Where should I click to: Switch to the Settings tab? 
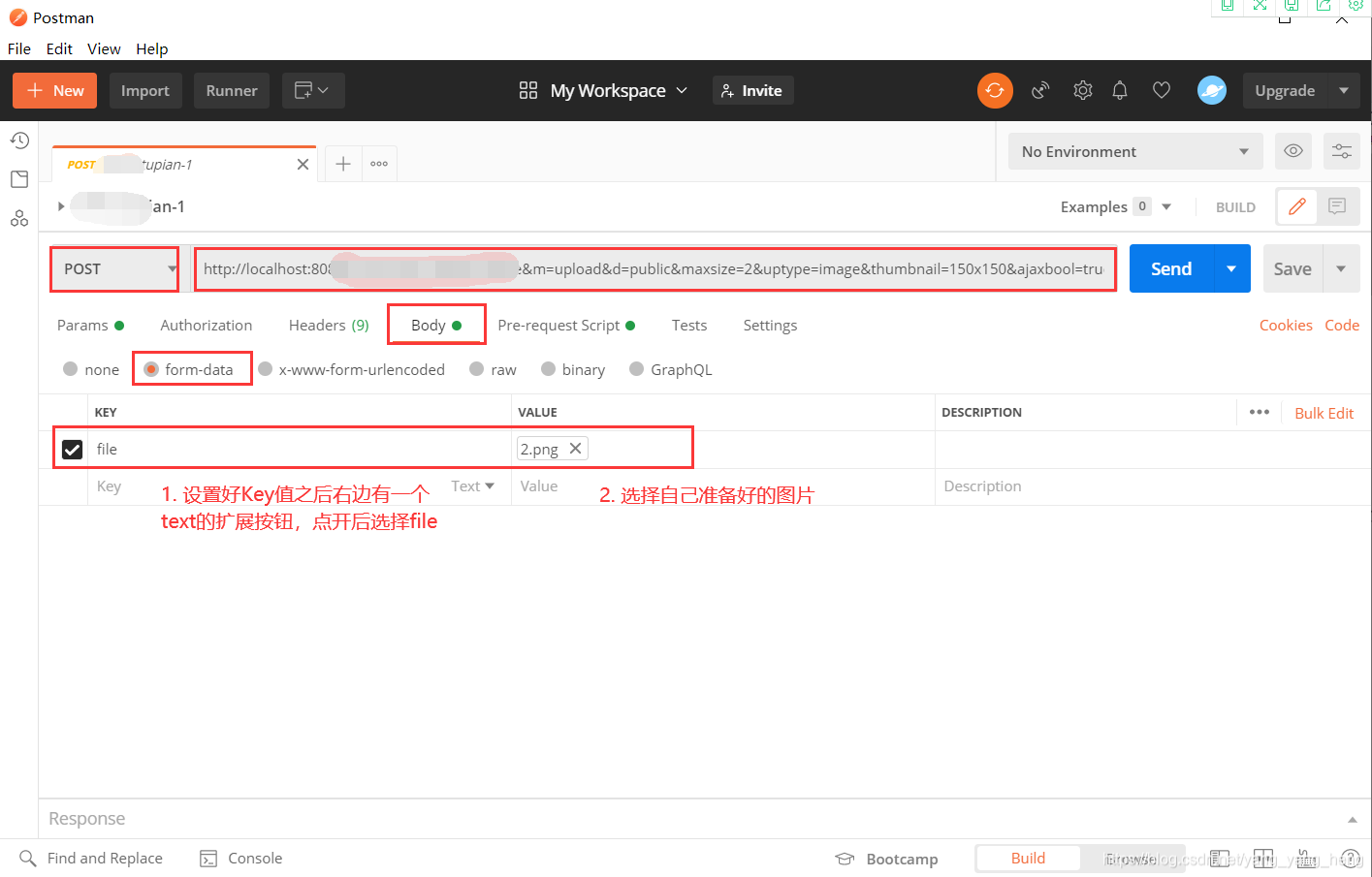[x=770, y=326]
